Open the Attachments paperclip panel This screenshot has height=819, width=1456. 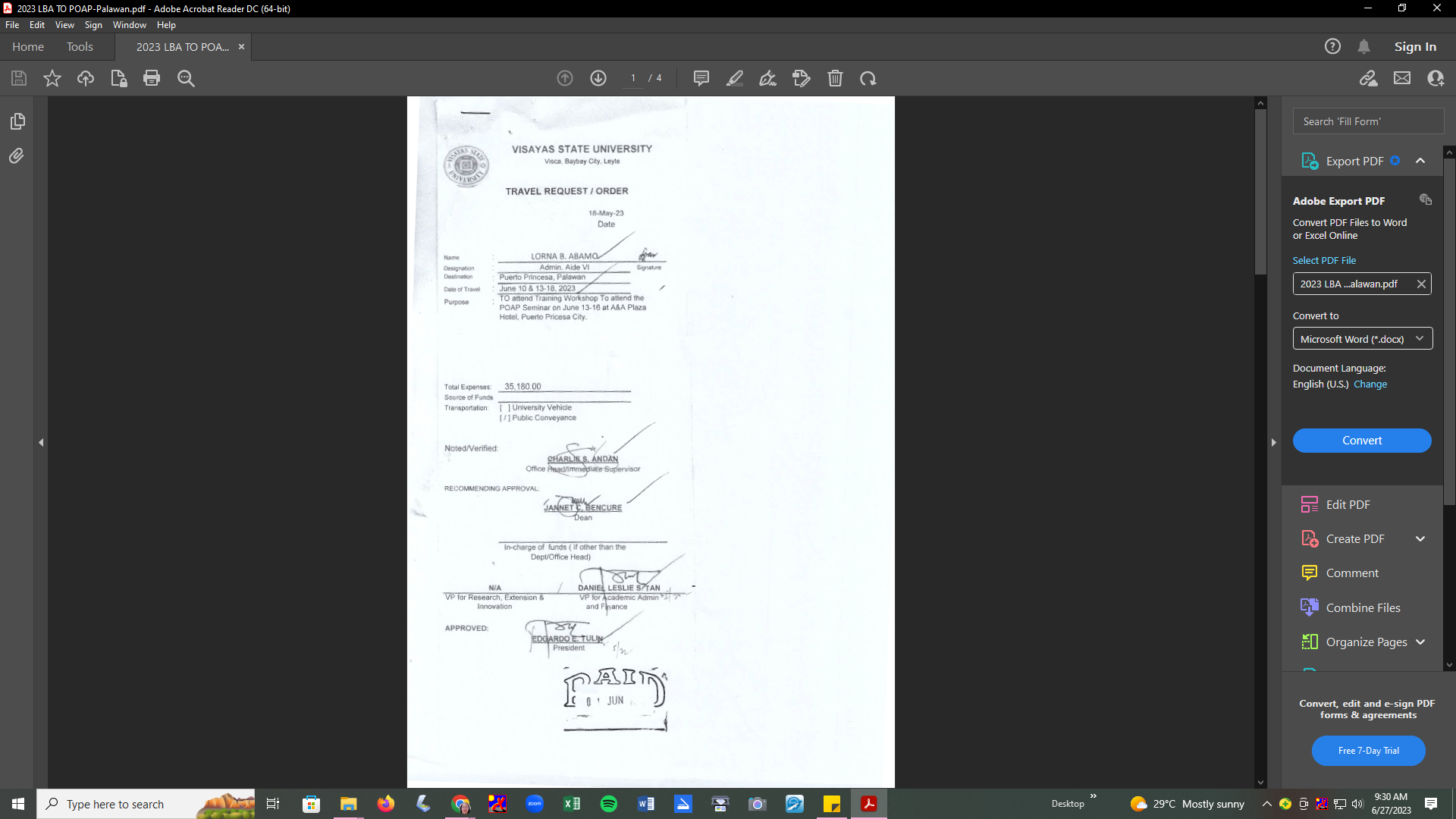(x=17, y=156)
